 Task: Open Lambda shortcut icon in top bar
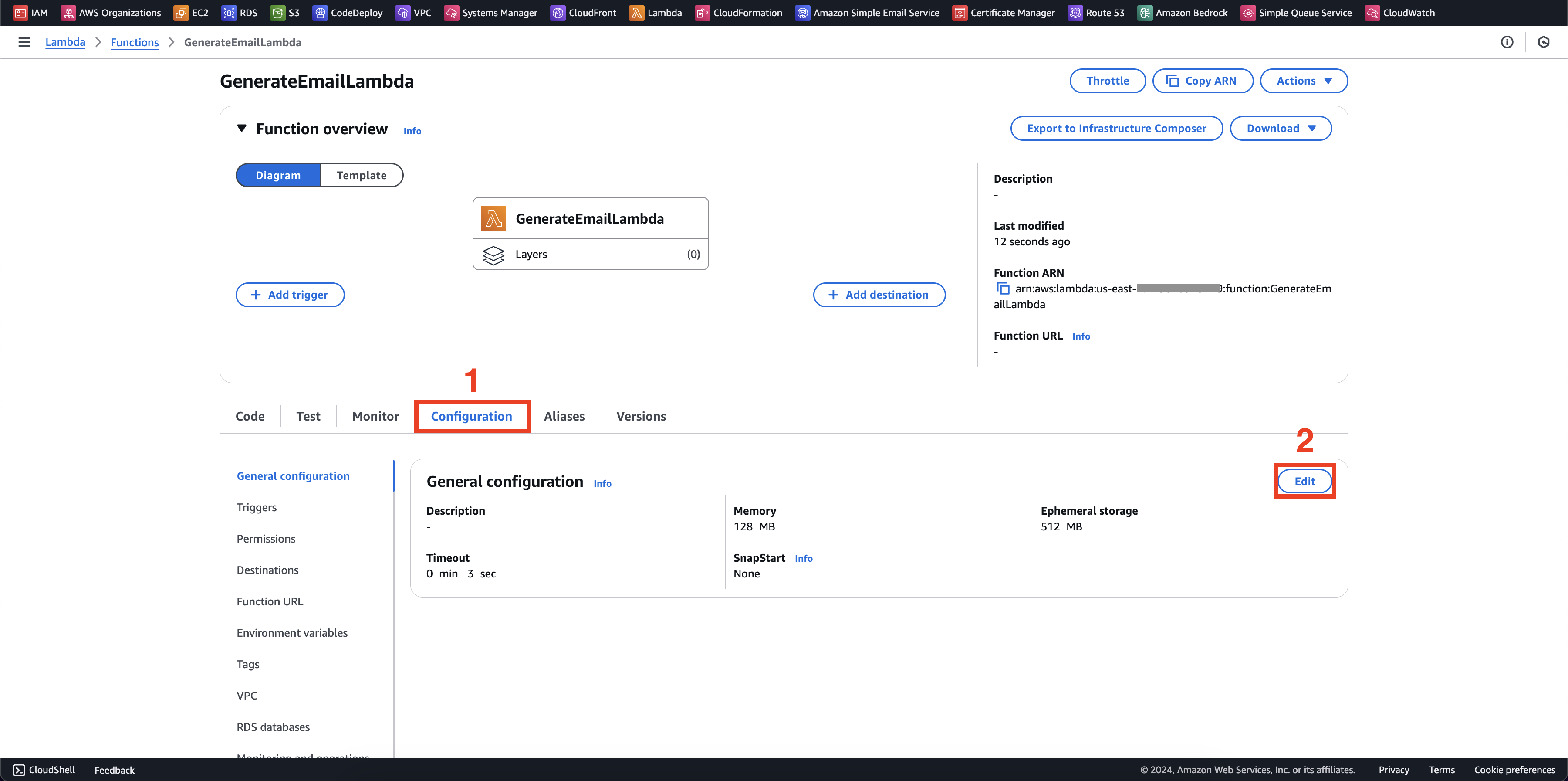click(636, 13)
